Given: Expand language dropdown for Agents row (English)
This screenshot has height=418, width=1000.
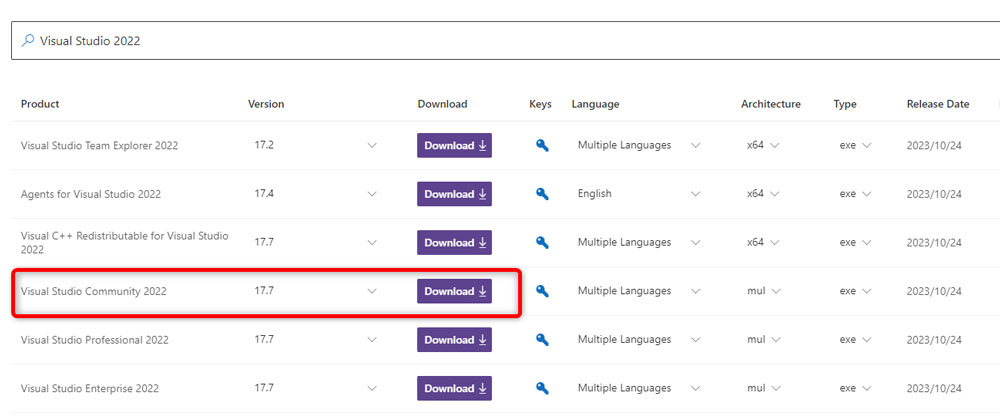Looking at the screenshot, I should click(695, 194).
